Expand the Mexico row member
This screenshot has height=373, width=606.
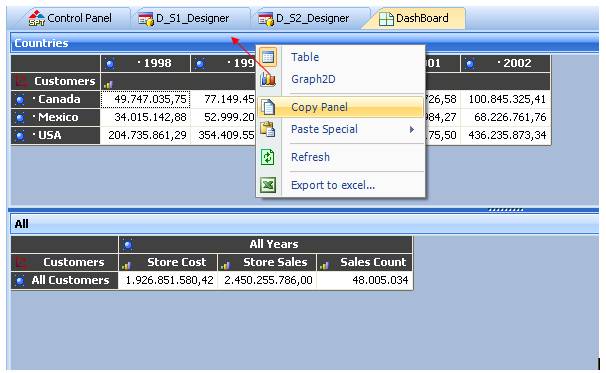click(20, 118)
